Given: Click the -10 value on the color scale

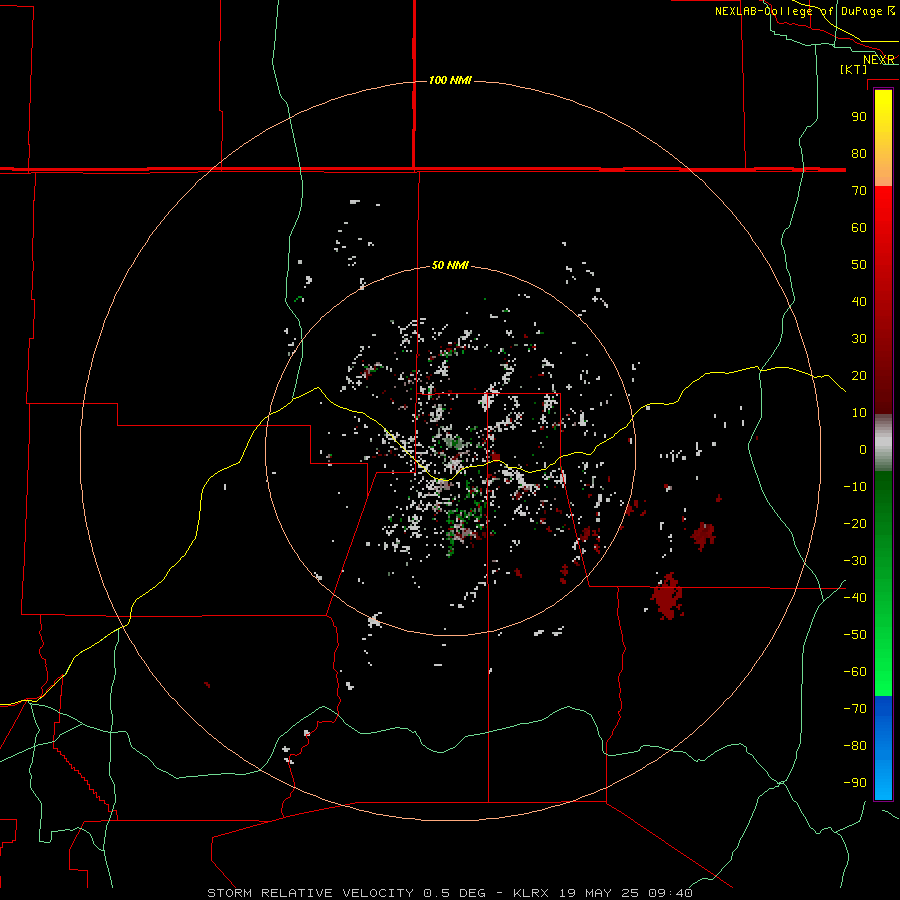Looking at the screenshot, I should pos(855,487).
